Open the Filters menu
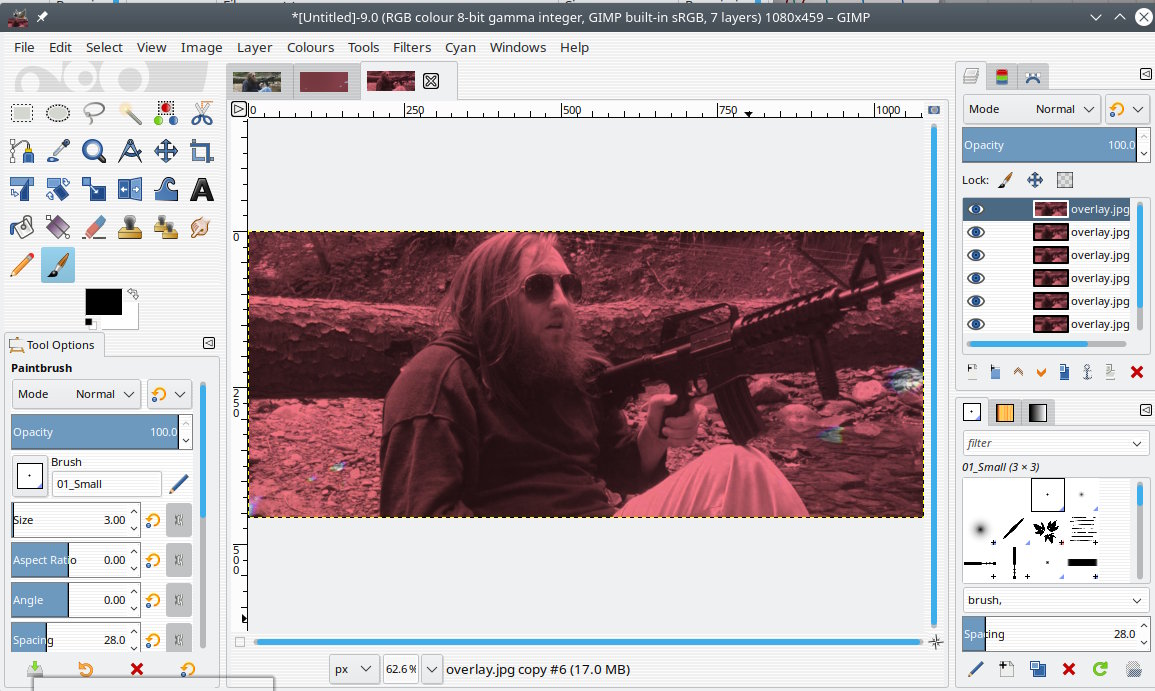 point(411,47)
